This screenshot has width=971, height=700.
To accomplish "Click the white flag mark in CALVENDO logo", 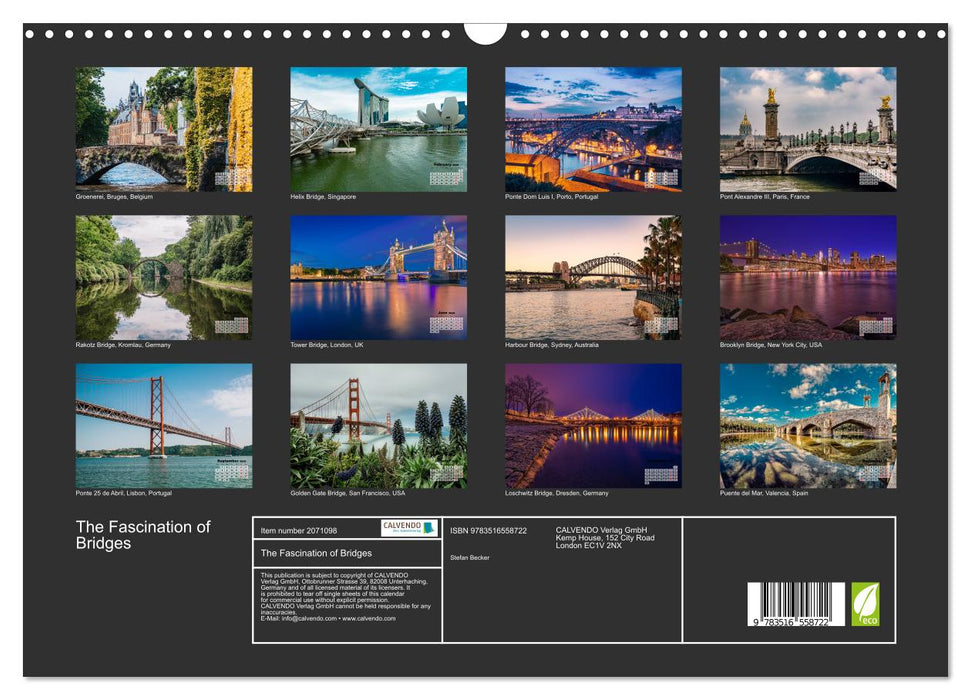I will click(428, 528).
